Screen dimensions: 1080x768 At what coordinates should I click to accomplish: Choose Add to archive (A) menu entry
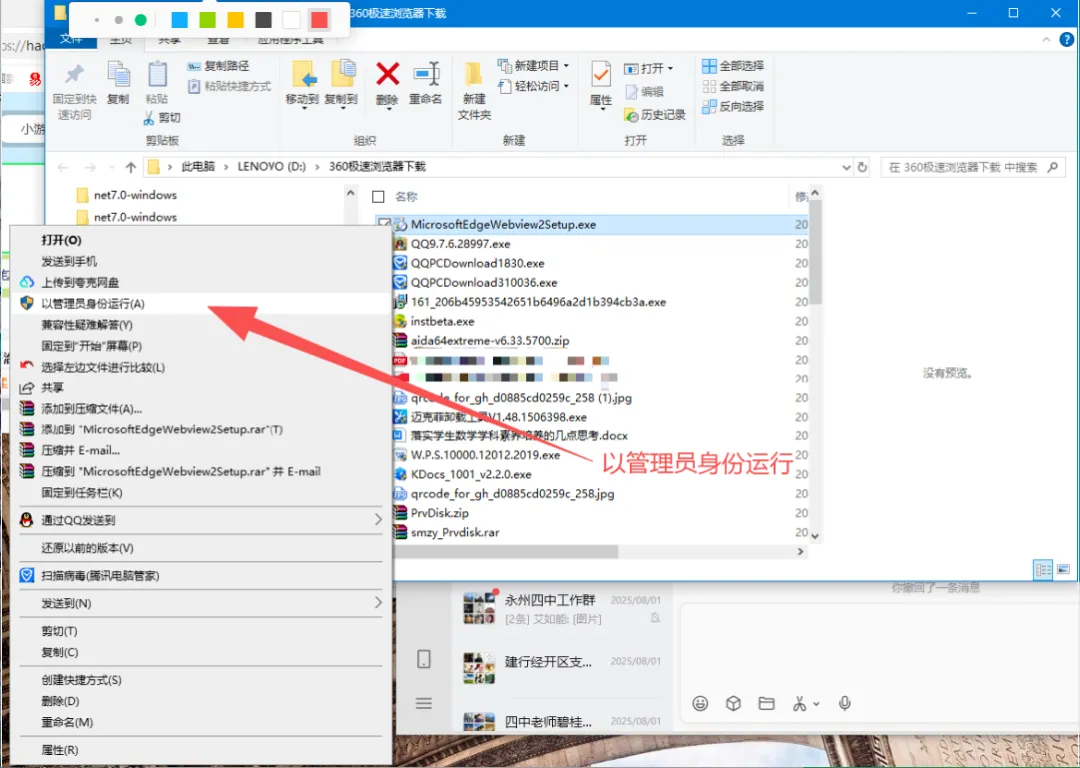pyautogui.click(x=200, y=408)
